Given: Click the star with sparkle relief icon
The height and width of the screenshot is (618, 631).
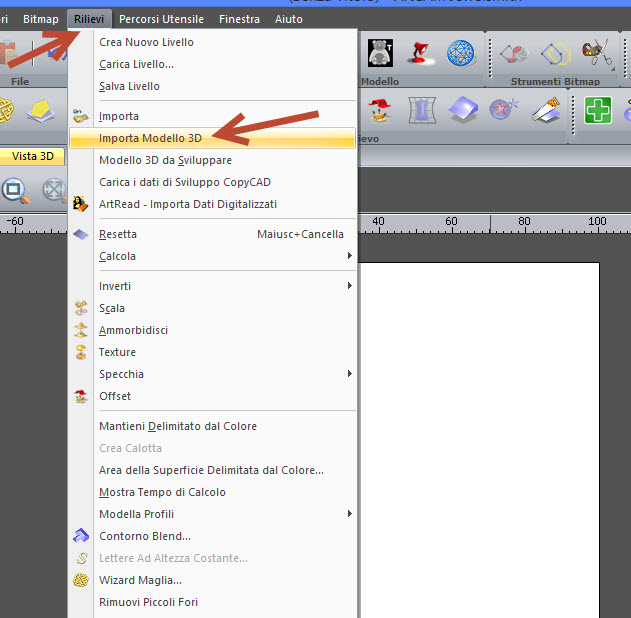Looking at the screenshot, I should (x=504, y=110).
